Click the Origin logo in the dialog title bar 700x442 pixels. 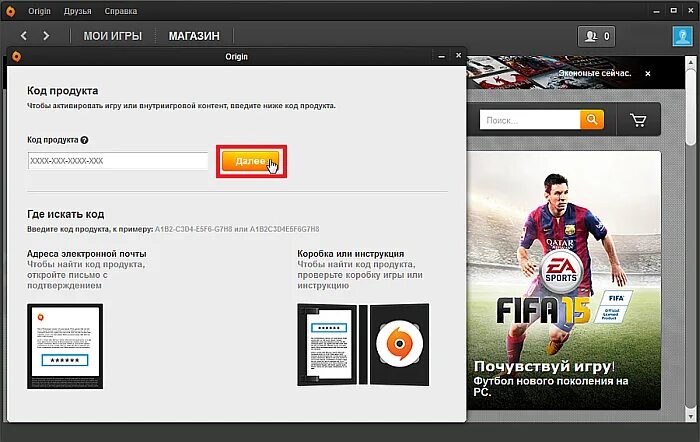17,57
